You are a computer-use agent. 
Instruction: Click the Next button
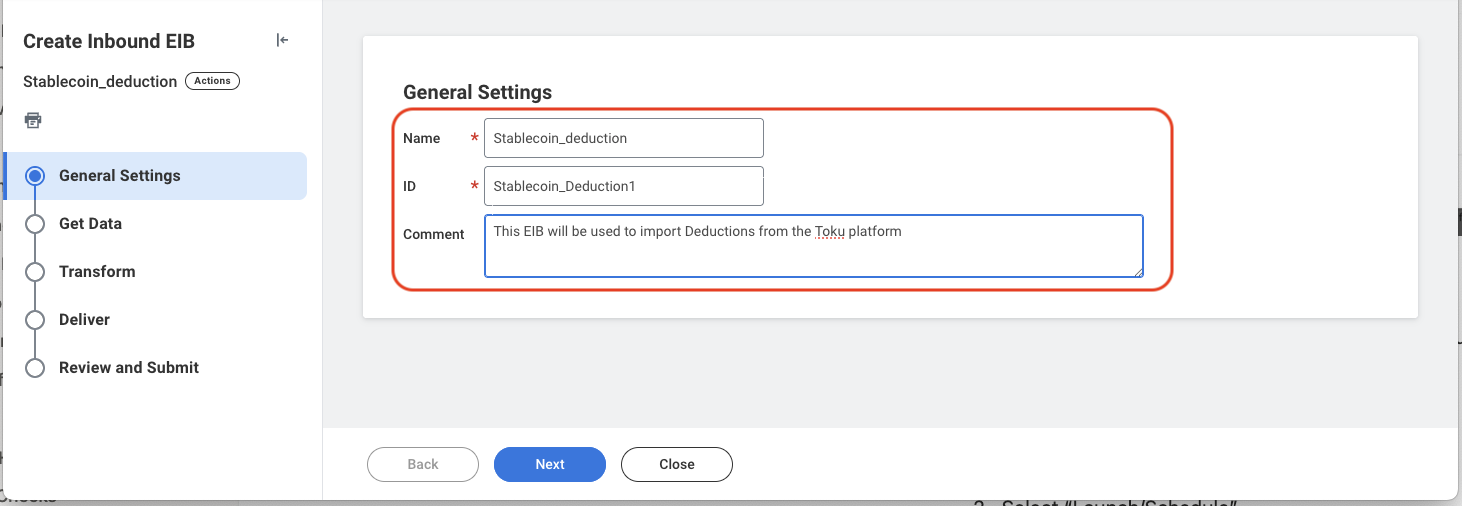tap(550, 464)
